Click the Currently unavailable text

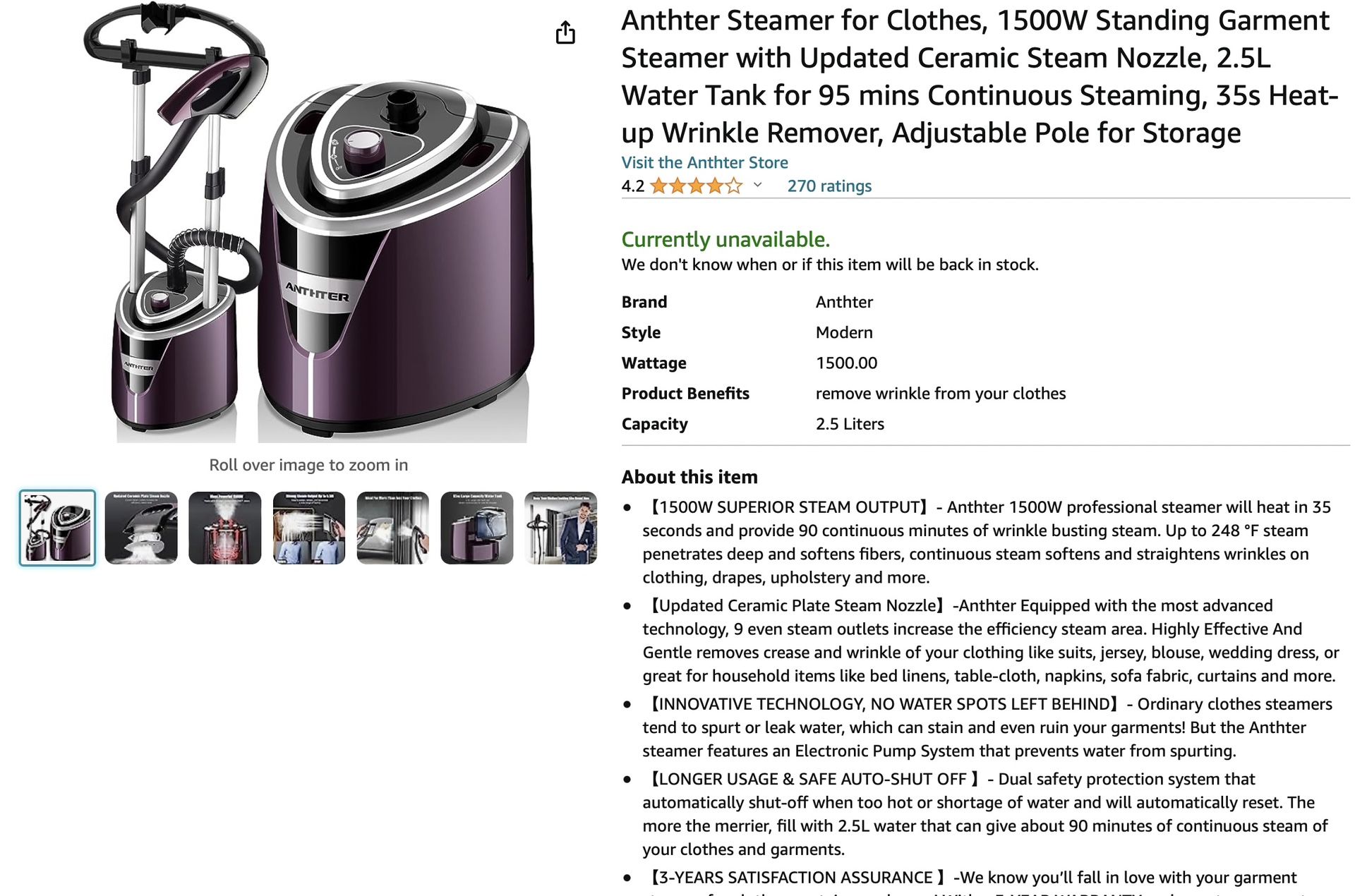[725, 238]
